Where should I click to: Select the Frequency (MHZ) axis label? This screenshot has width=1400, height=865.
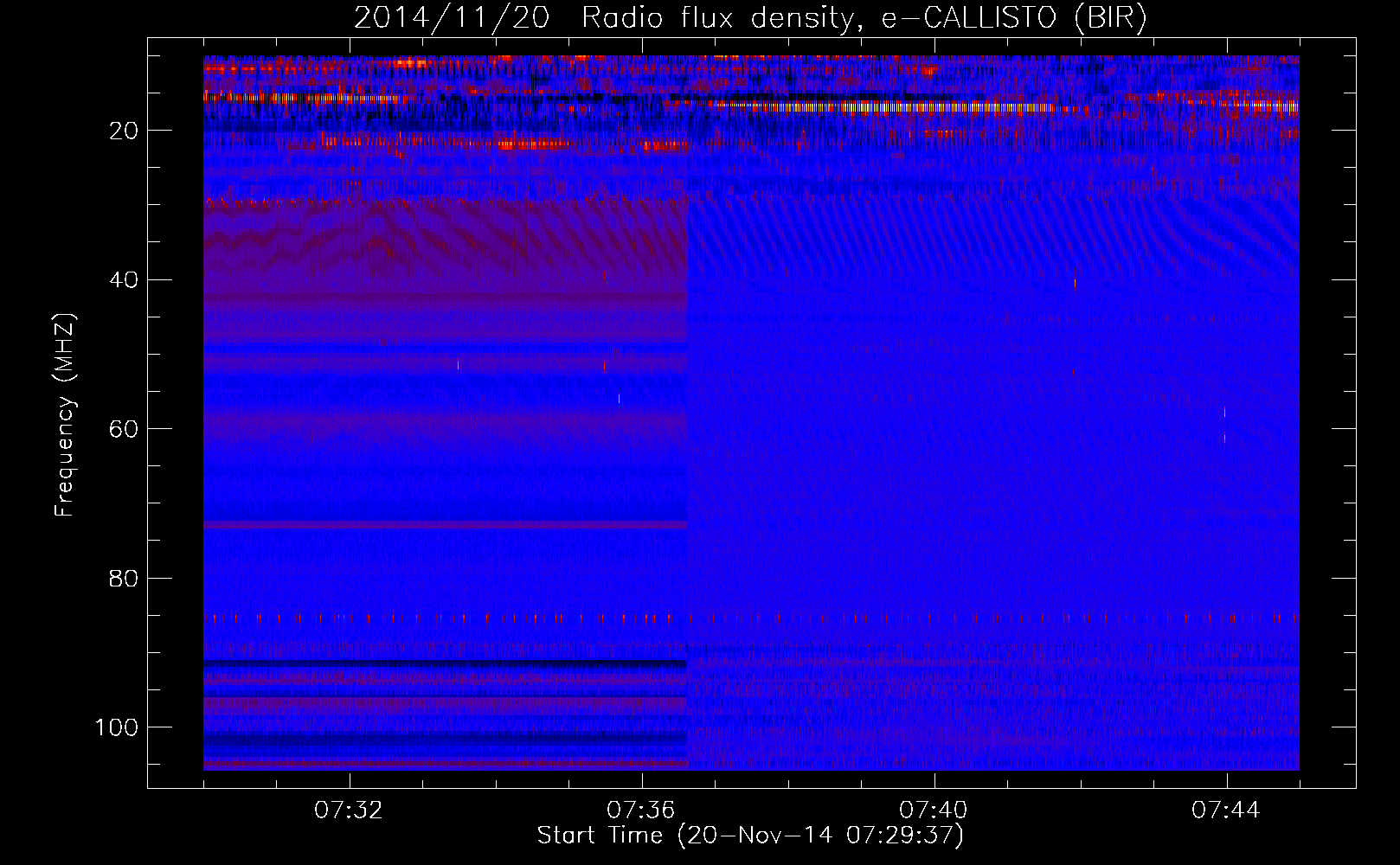pos(65,414)
